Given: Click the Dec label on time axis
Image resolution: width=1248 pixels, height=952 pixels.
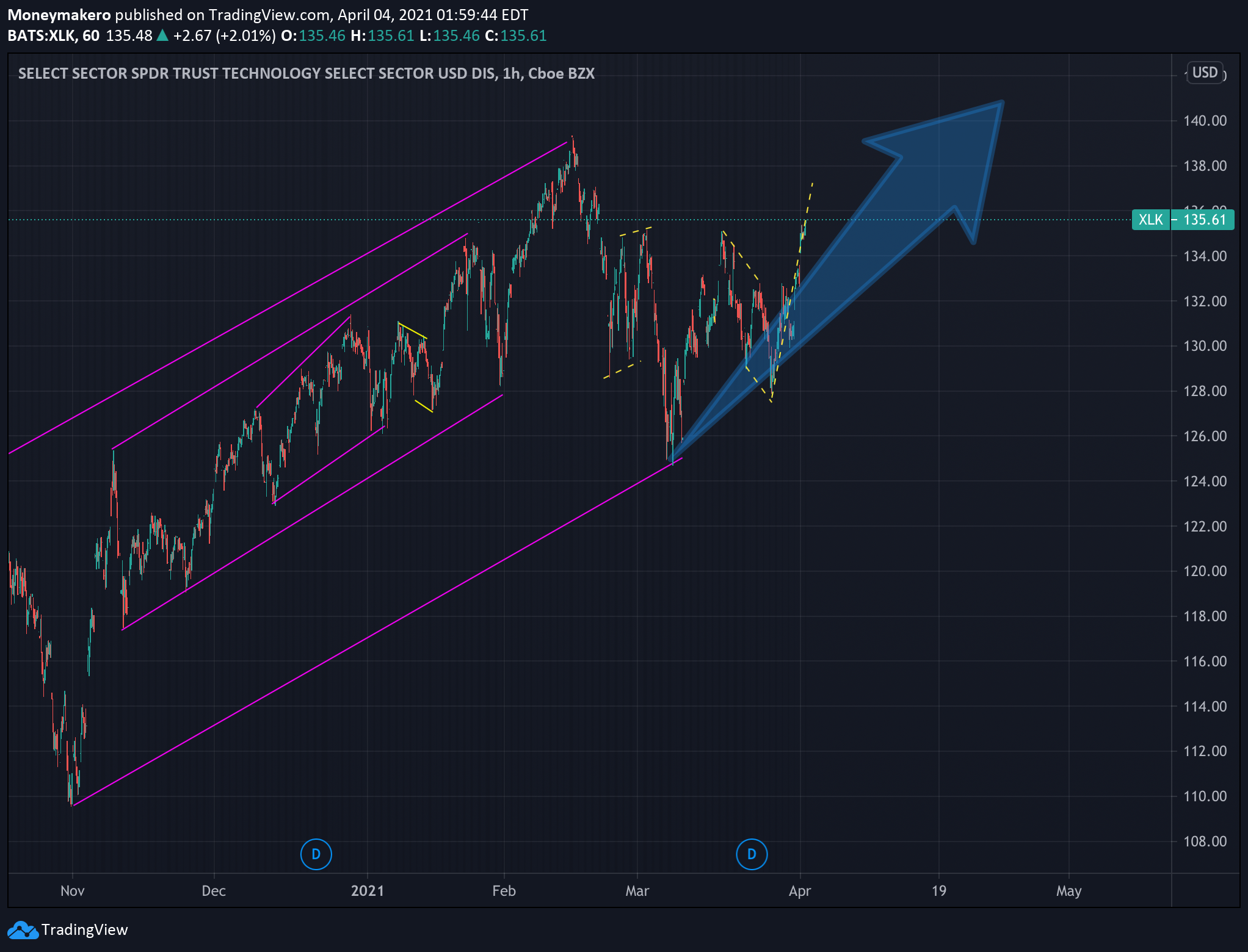Looking at the screenshot, I should [x=214, y=891].
